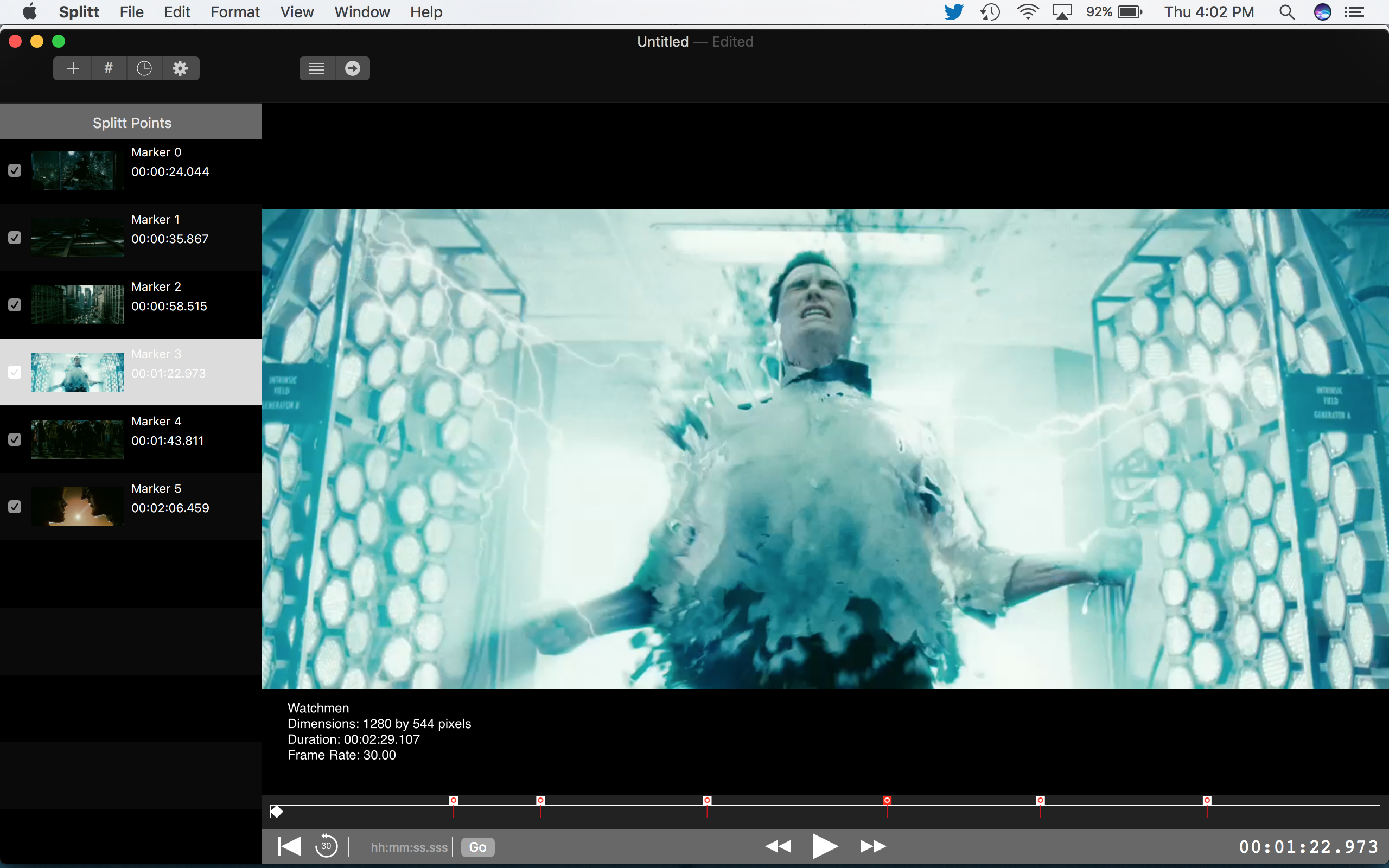The image size is (1389, 868).
Task: Click the 00:01:22.973 timecode display
Action: click(1309, 847)
